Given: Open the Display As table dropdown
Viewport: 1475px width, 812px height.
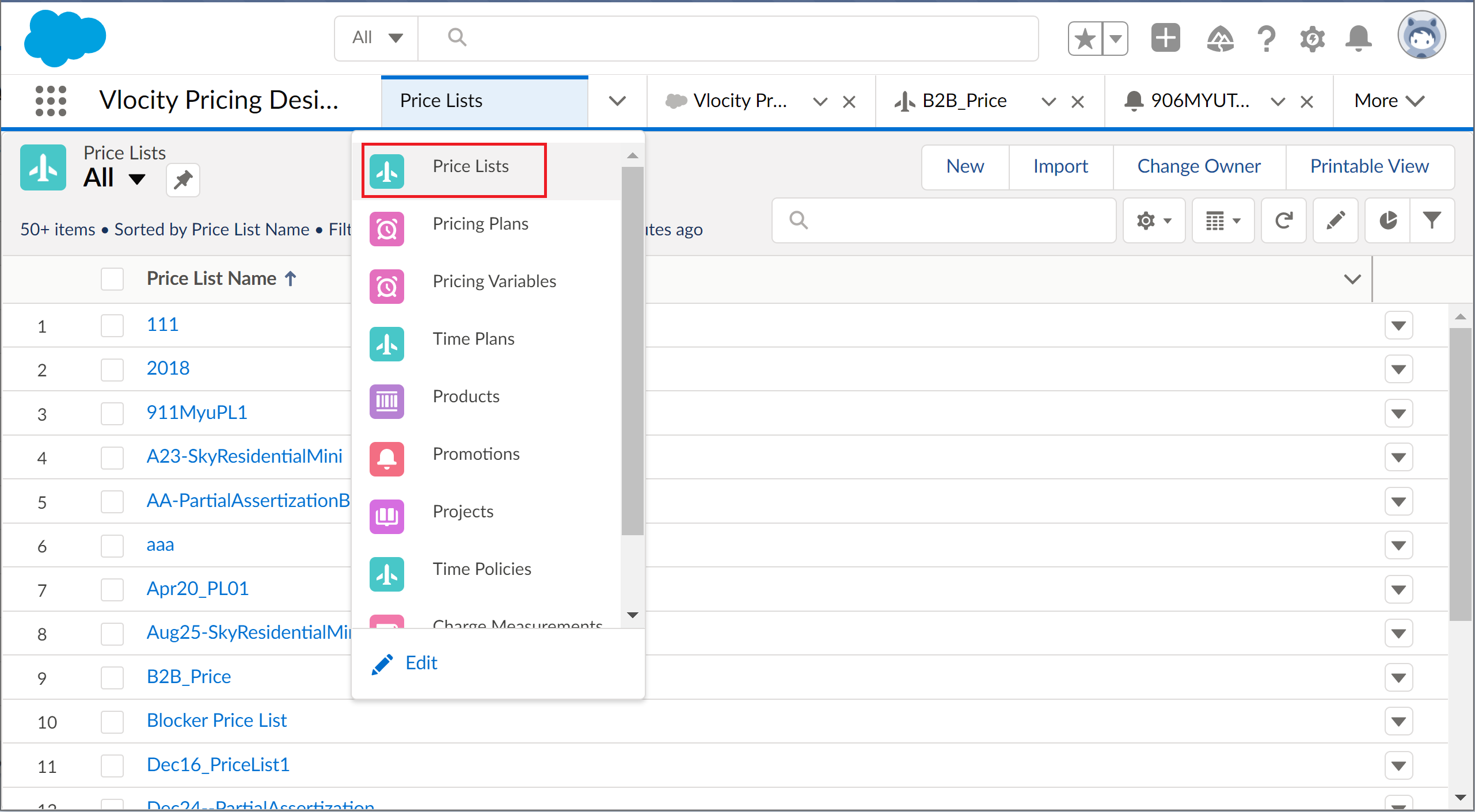Looking at the screenshot, I should [1223, 220].
